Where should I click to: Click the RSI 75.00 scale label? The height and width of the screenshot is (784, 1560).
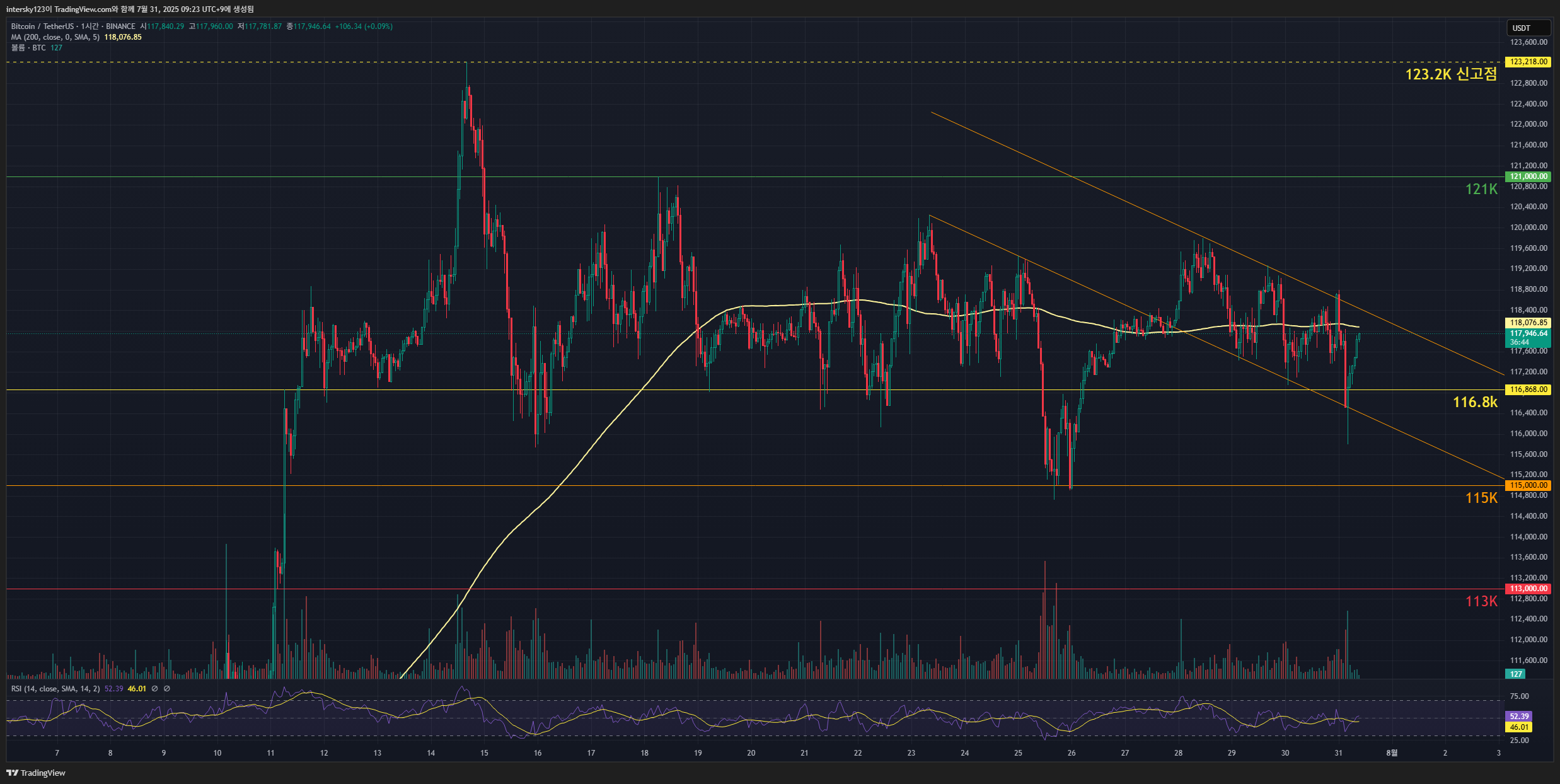point(1519,696)
